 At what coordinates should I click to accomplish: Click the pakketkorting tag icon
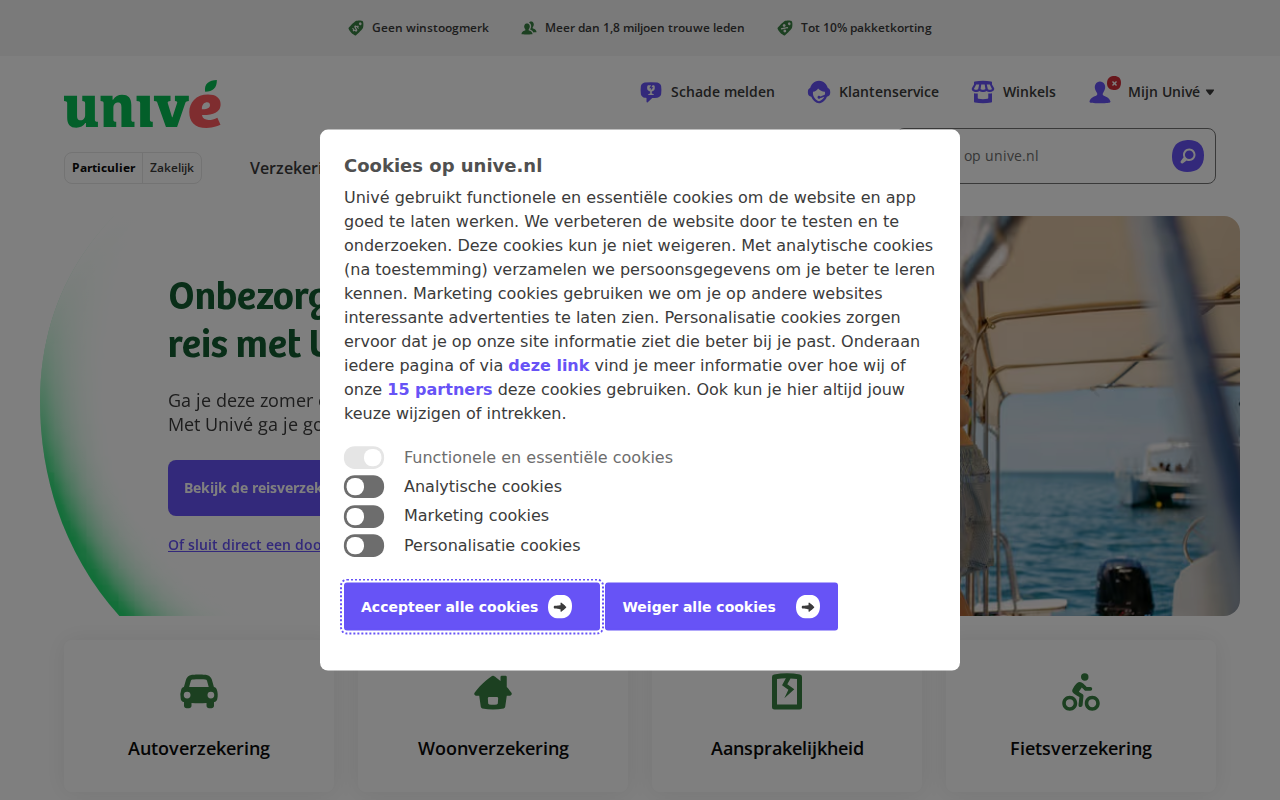point(785,28)
